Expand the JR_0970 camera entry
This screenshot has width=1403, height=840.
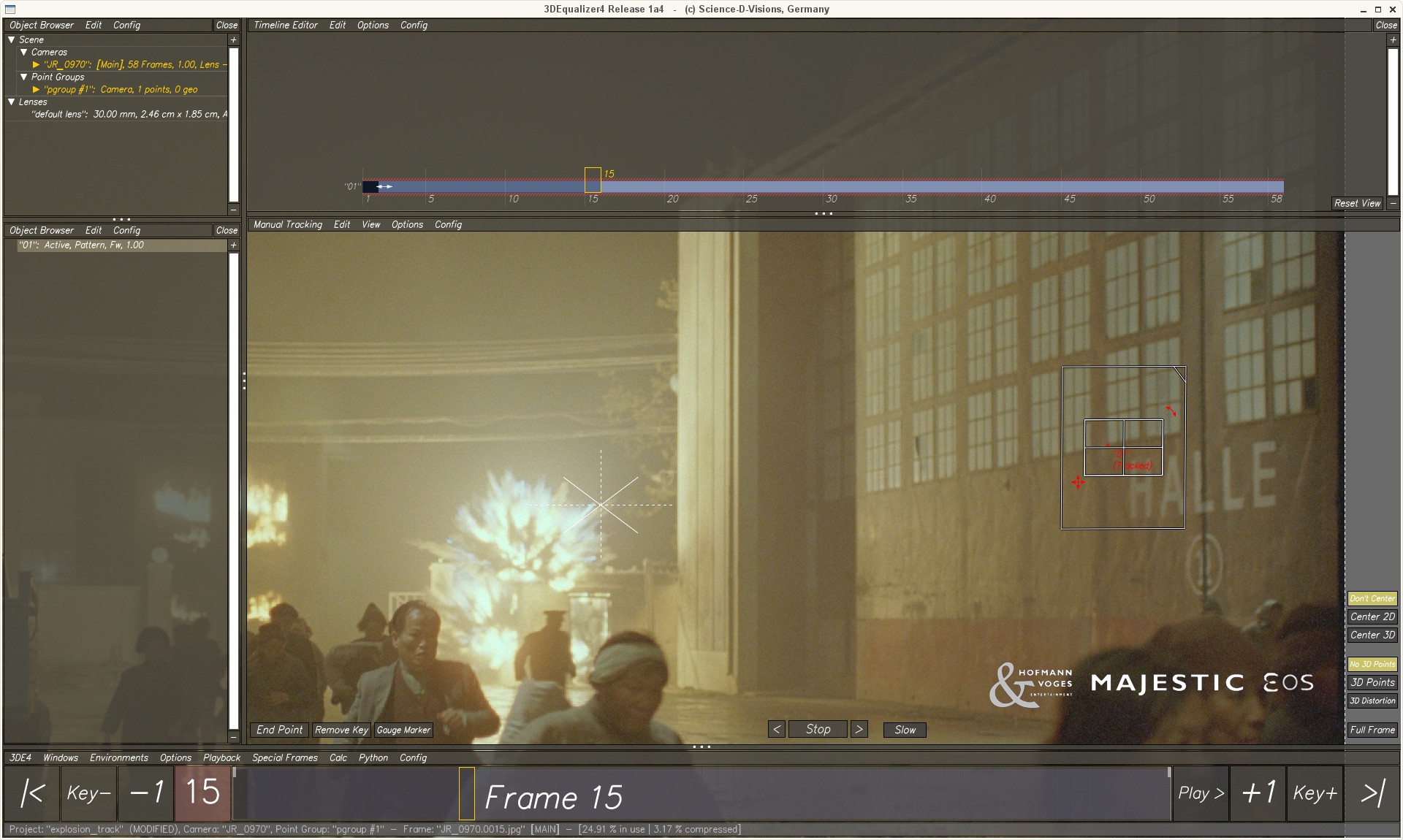(36, 64)
